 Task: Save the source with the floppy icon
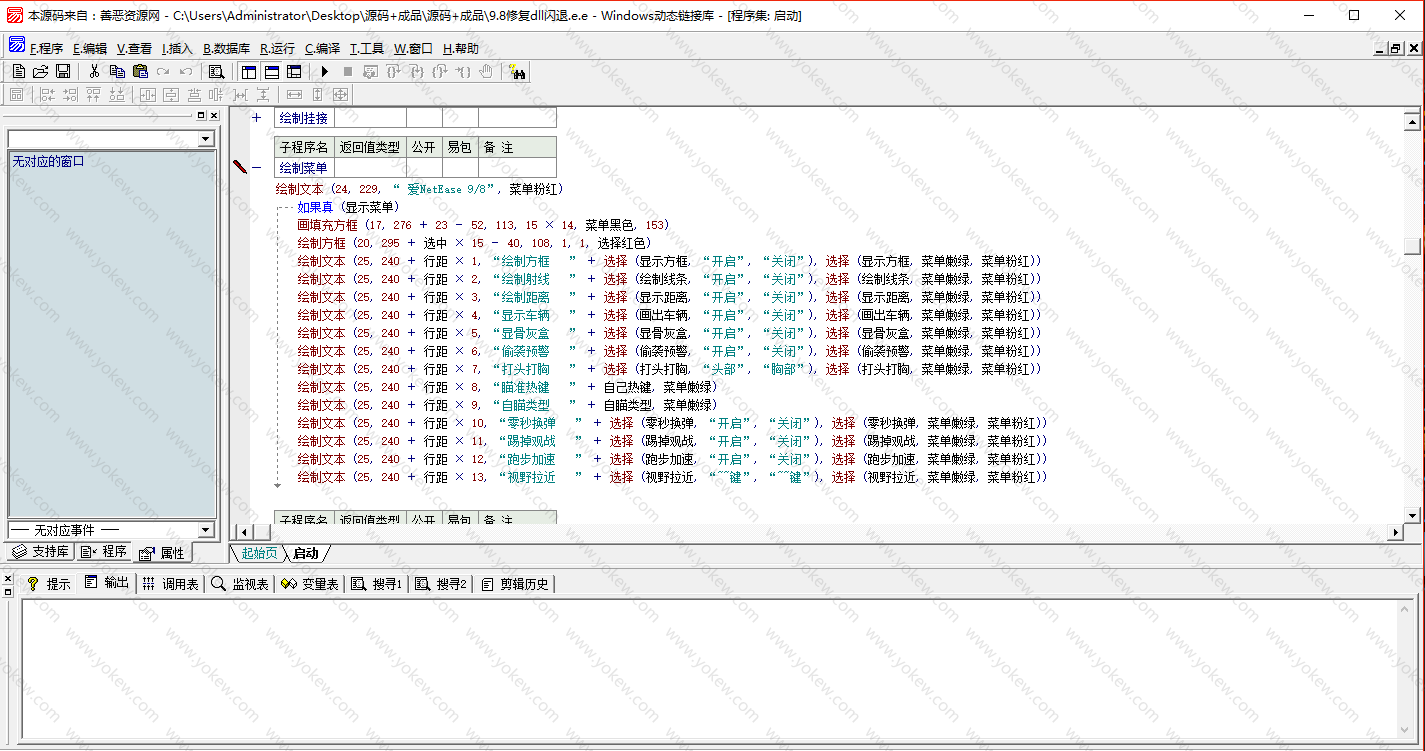point(62,71)
